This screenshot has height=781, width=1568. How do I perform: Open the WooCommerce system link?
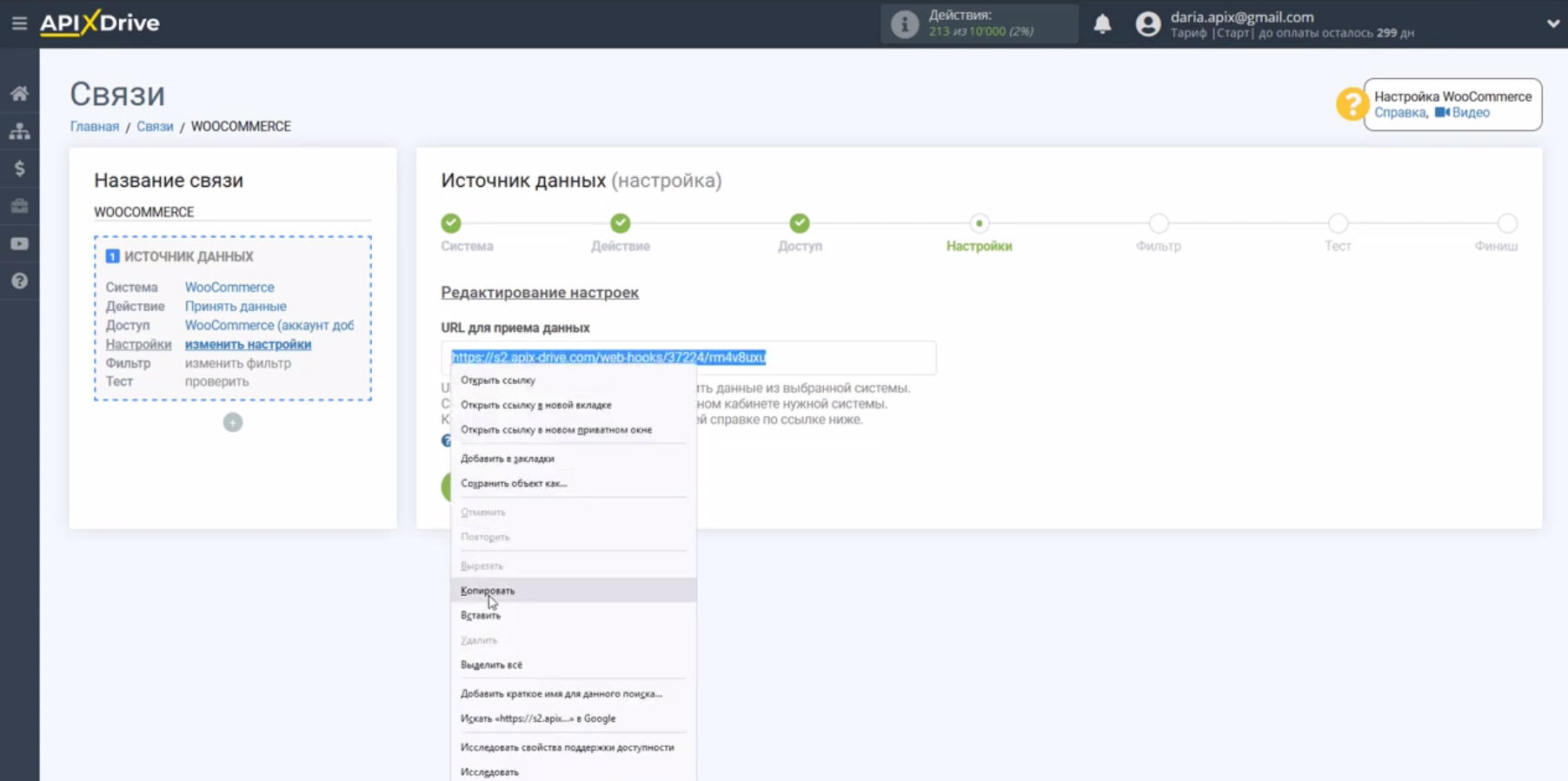point(229,287)
